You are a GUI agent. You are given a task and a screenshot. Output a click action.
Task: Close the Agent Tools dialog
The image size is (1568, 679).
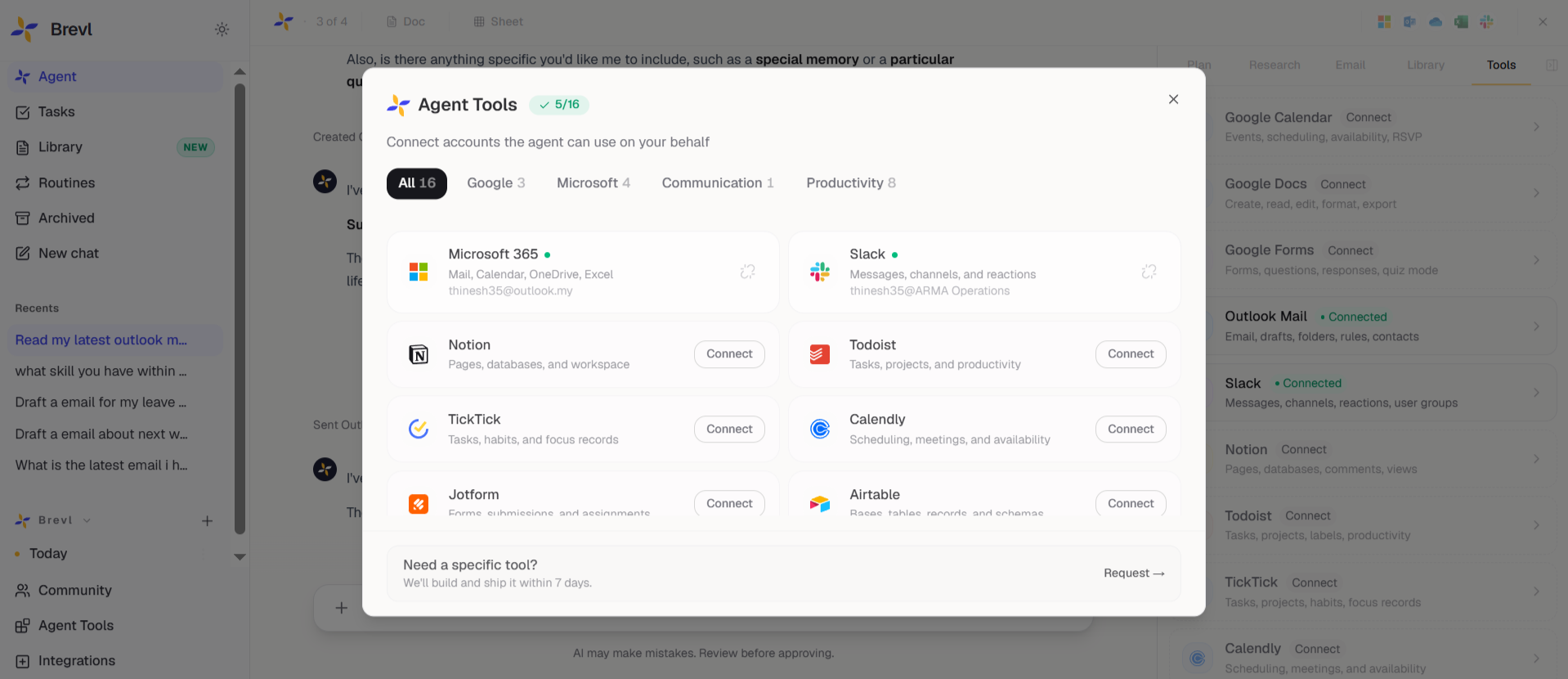tap(1173, 99)
